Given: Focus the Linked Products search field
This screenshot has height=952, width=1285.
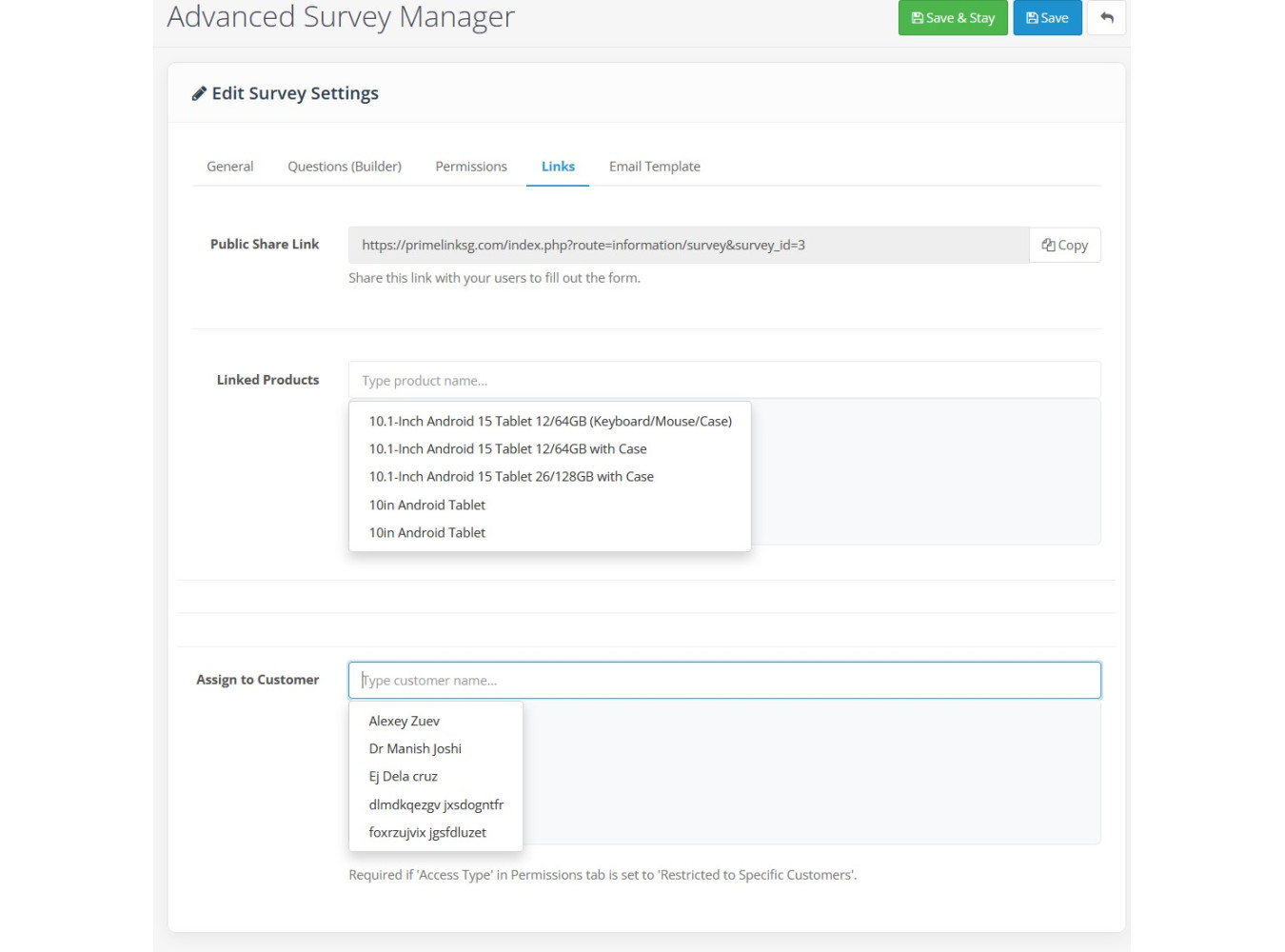Looking at the screenshot, I should tap(723, 381).
